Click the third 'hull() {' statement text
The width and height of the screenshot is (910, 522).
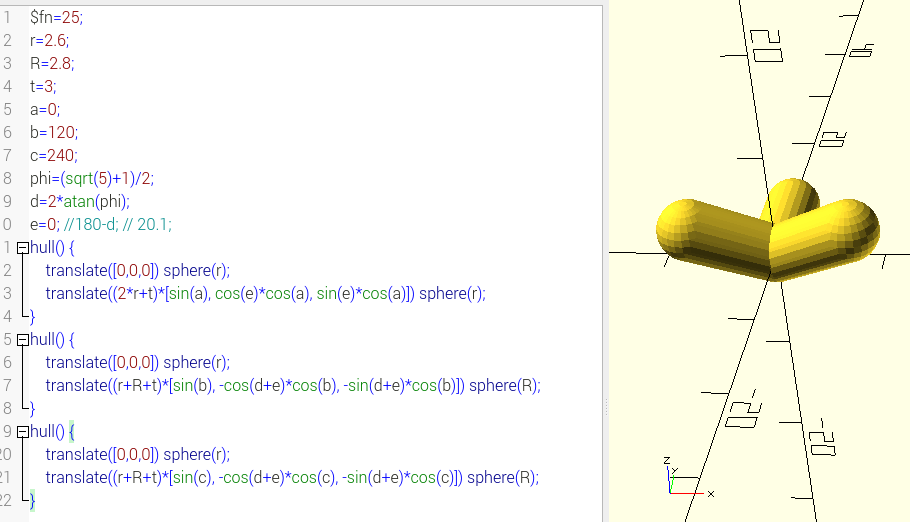[52, 431]
